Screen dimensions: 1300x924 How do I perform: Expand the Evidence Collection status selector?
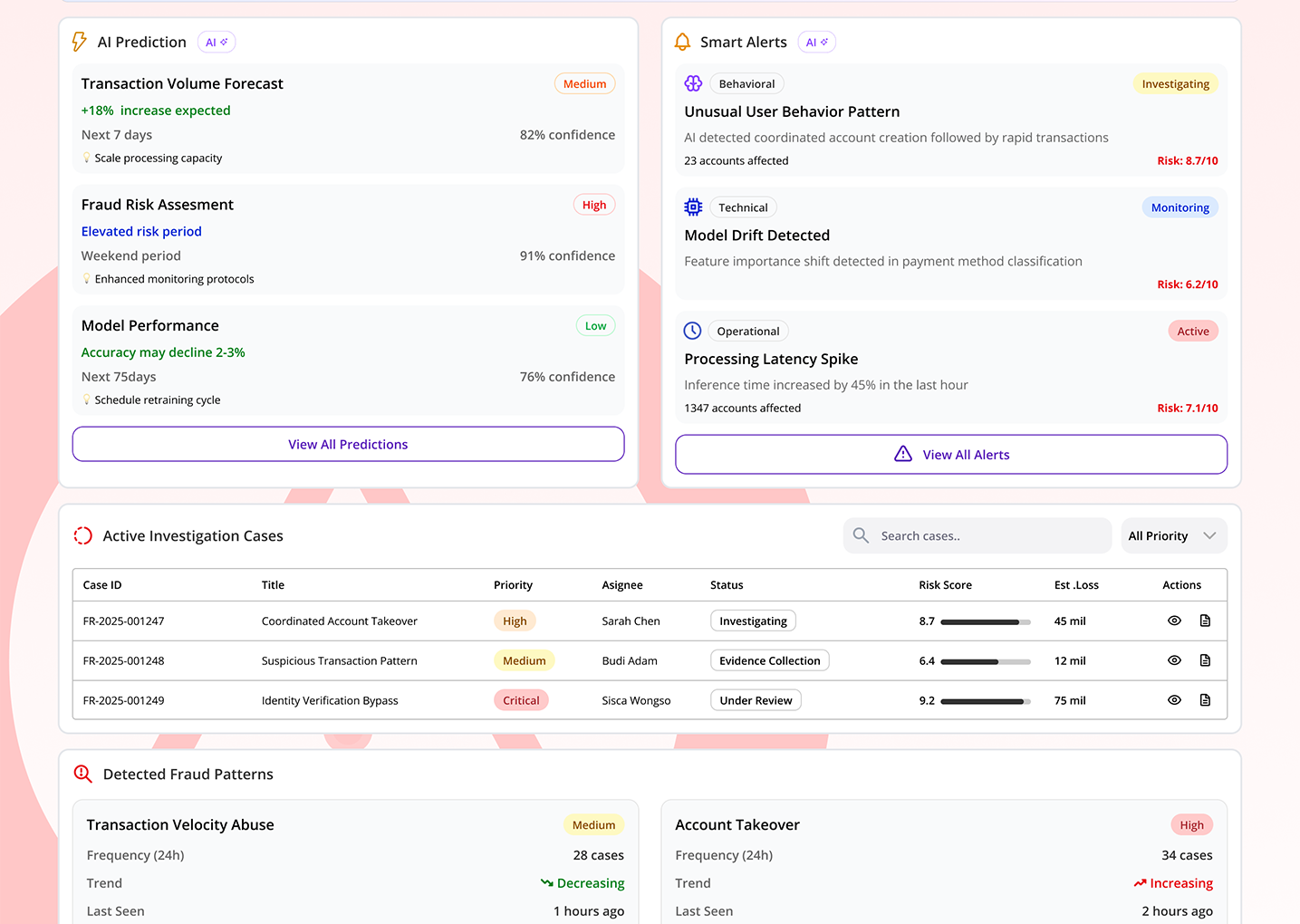point(769,660)
